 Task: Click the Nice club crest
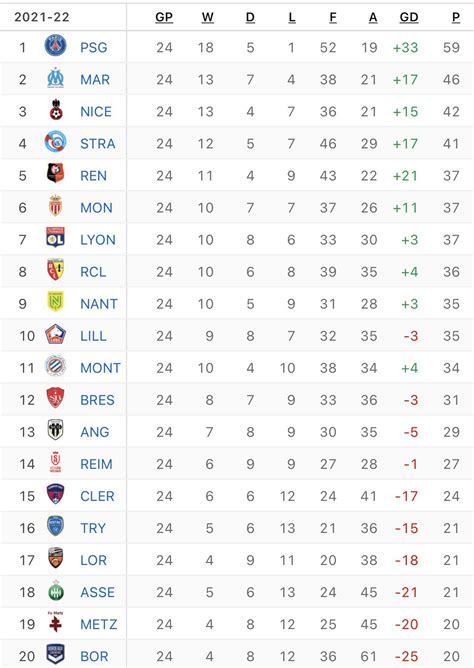55,110
